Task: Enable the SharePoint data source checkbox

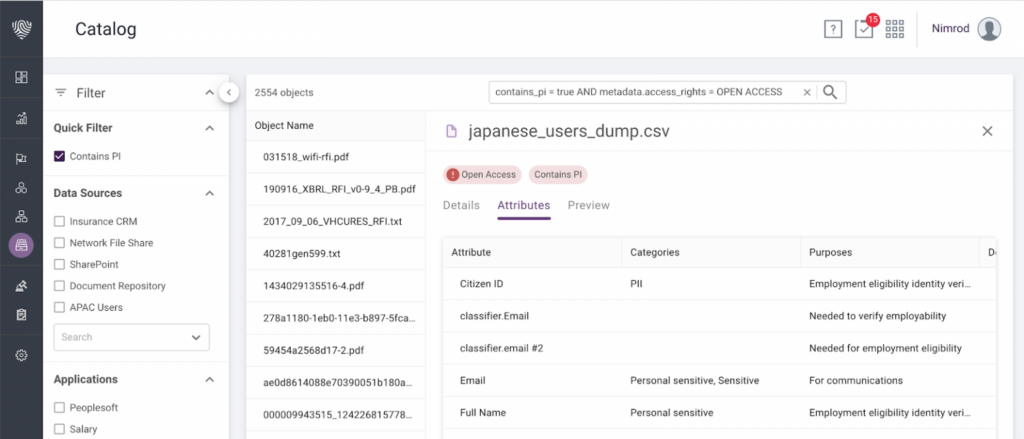Action: pyautogui.click(x=60, y=264)
